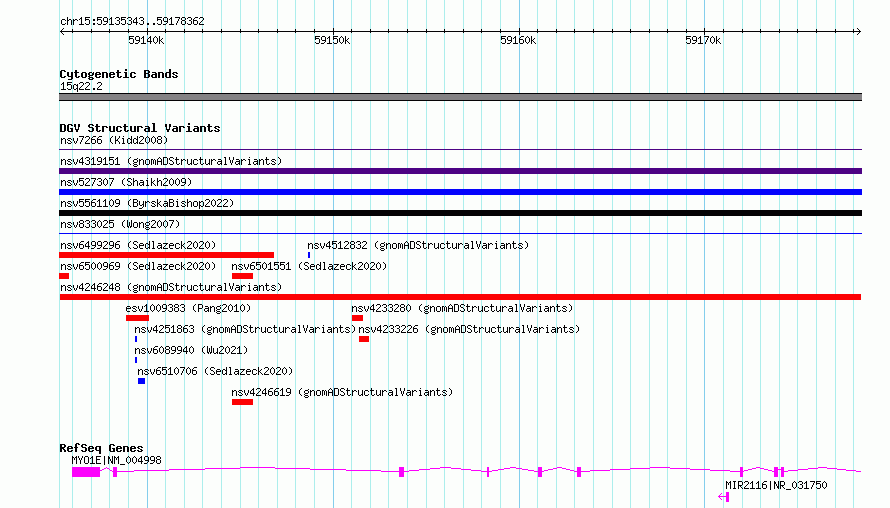Select the nsv4233226 red variant block

pos(364,339)
